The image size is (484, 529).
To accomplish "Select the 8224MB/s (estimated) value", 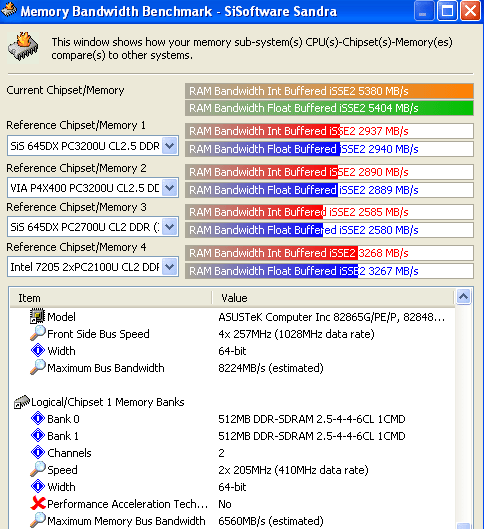I will click(x=271, y=368).
